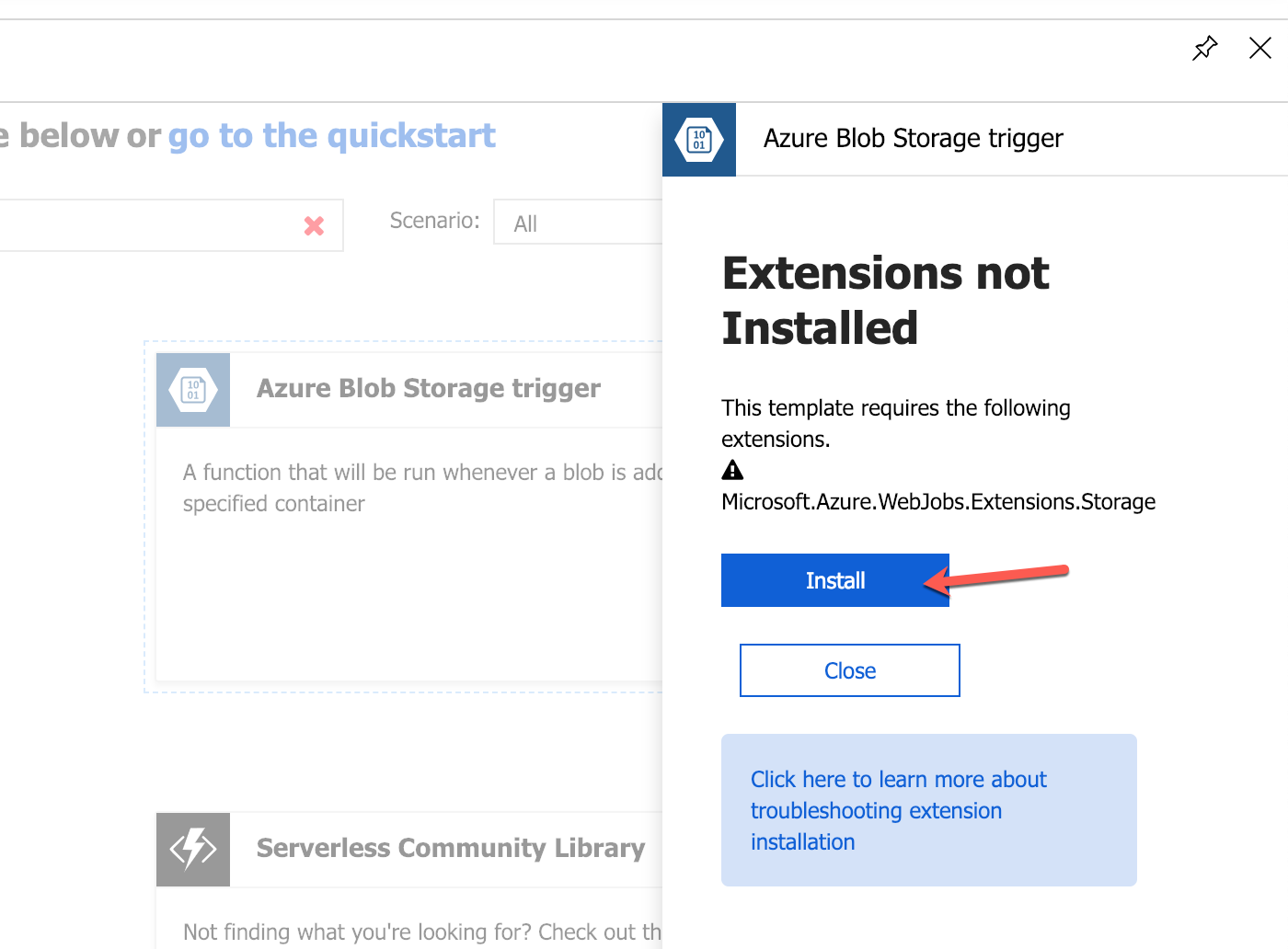Click the Scenario: label
This screenshot has height=949, width=1288.
(x=434, y=221)
